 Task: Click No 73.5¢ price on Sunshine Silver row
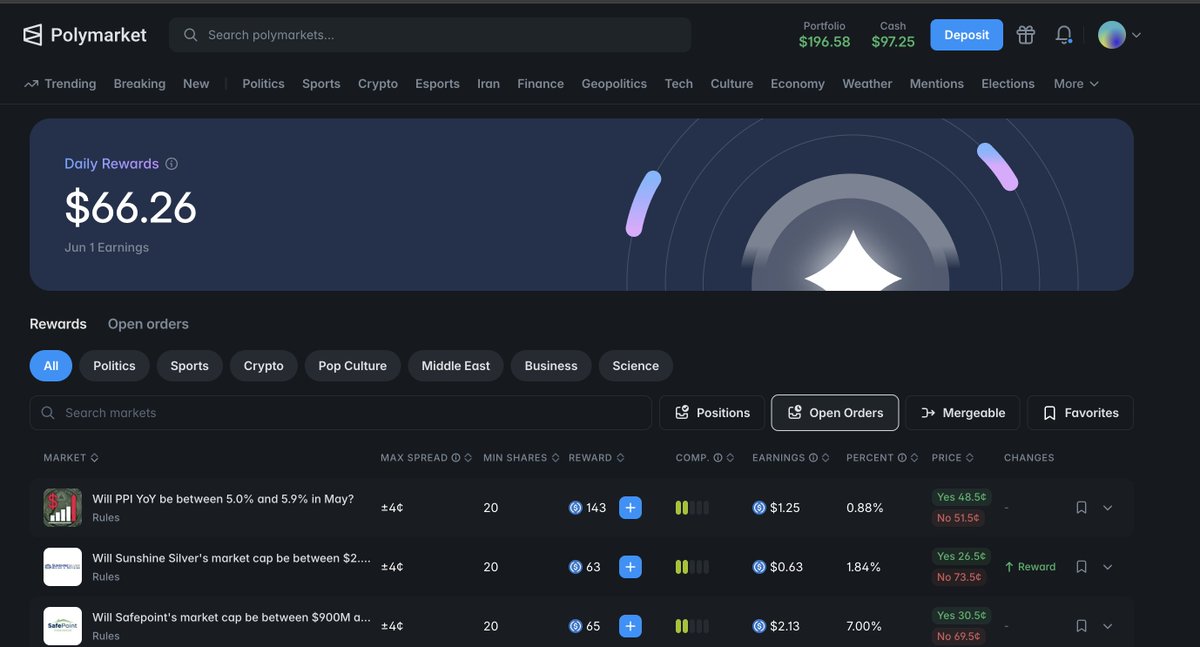click(959, 577)
